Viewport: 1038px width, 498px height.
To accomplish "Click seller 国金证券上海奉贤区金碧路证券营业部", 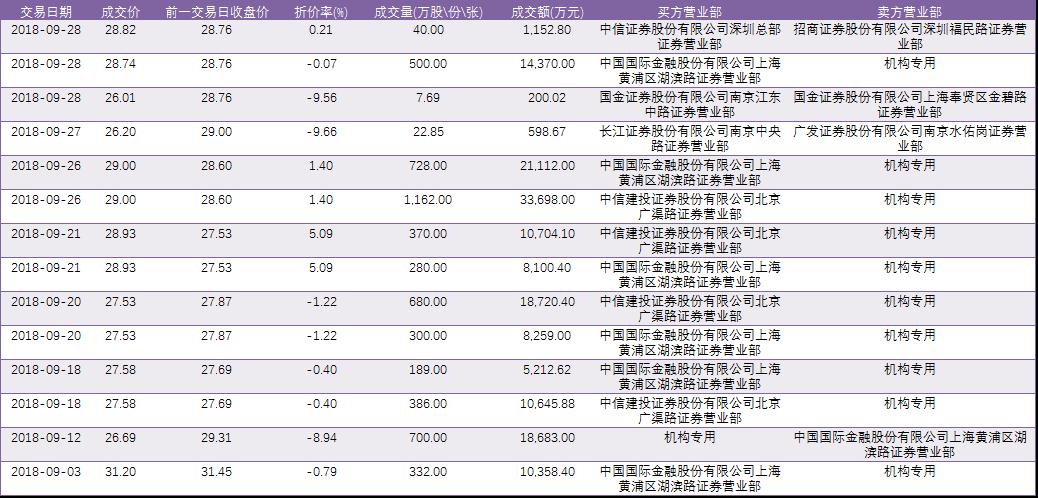I will tap(910, 105).
